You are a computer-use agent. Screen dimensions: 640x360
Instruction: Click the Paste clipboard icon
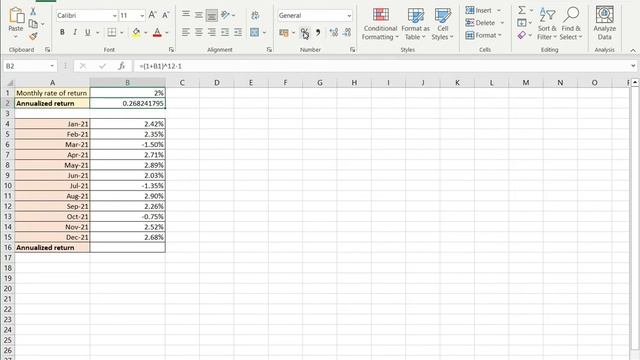tap(16, 15)
